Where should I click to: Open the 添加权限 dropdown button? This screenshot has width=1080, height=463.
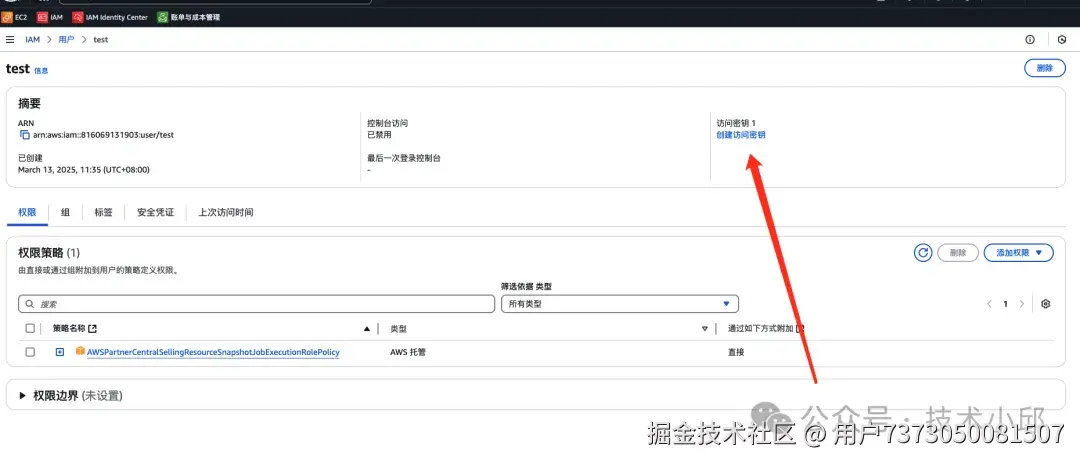(x=1019, y=253)
